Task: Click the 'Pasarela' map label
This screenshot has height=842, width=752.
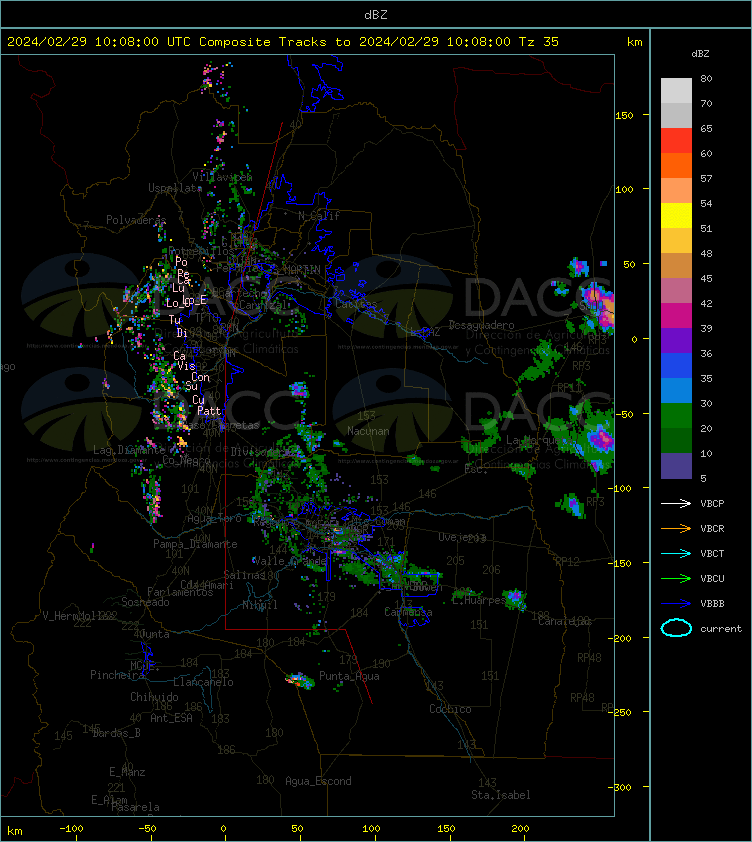Action: point(135,807)
